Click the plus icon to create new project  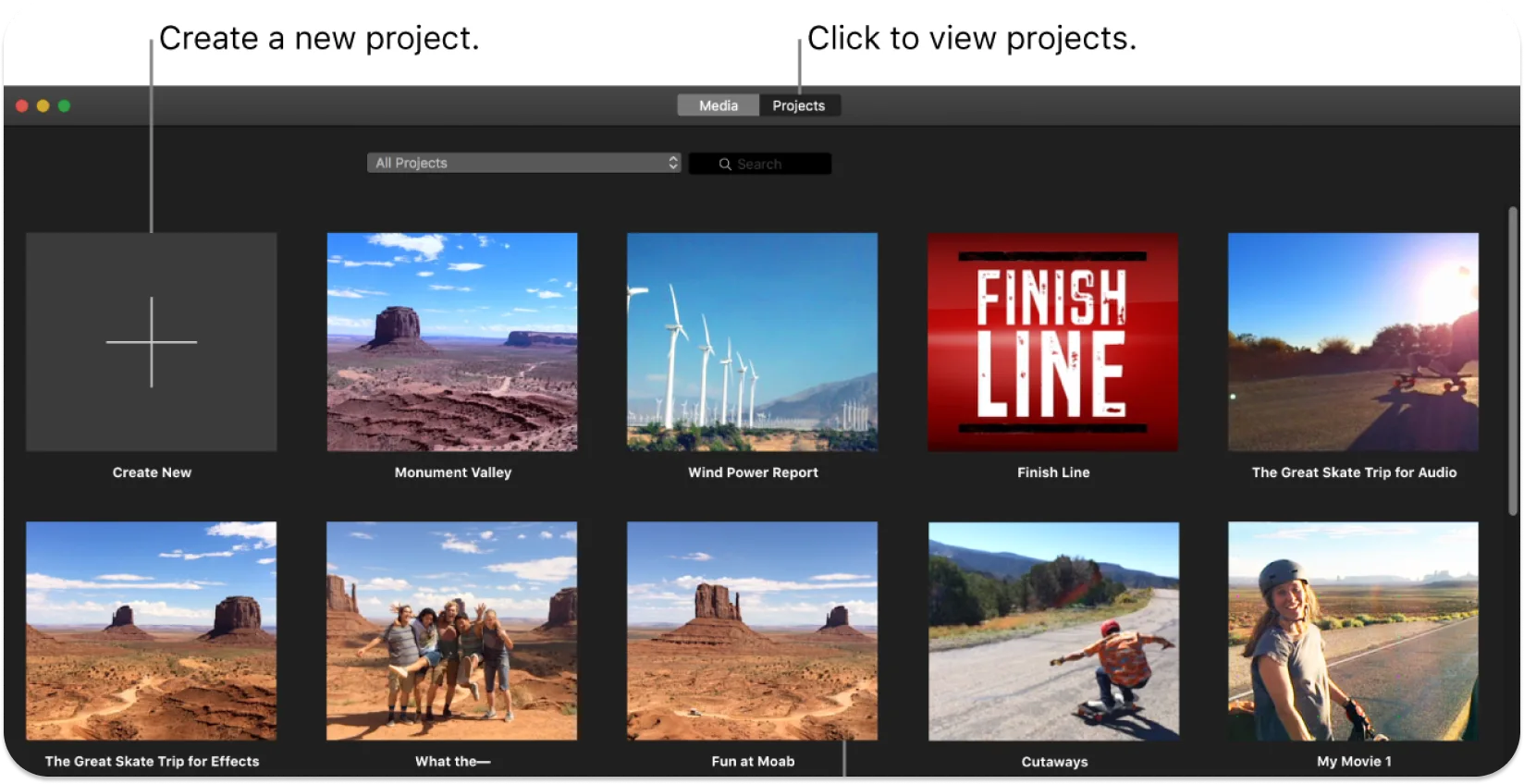pyautogui.click(x=152, y=342)
